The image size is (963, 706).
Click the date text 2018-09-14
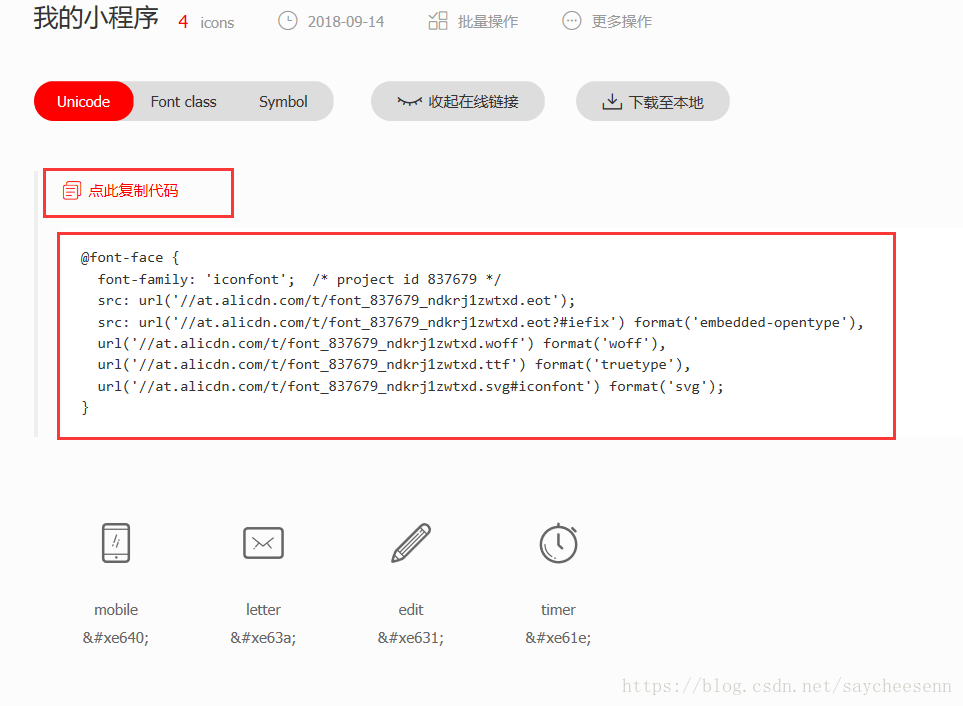click(346, 22)
